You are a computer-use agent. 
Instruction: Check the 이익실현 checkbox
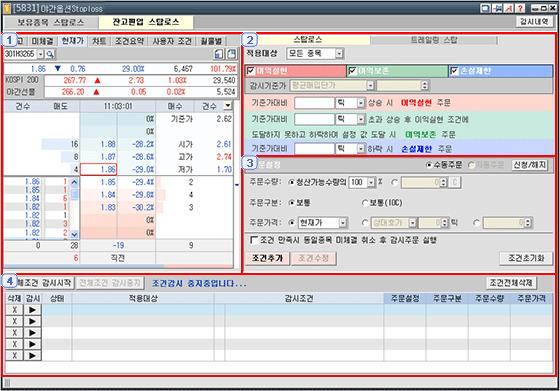click(251, 71)
